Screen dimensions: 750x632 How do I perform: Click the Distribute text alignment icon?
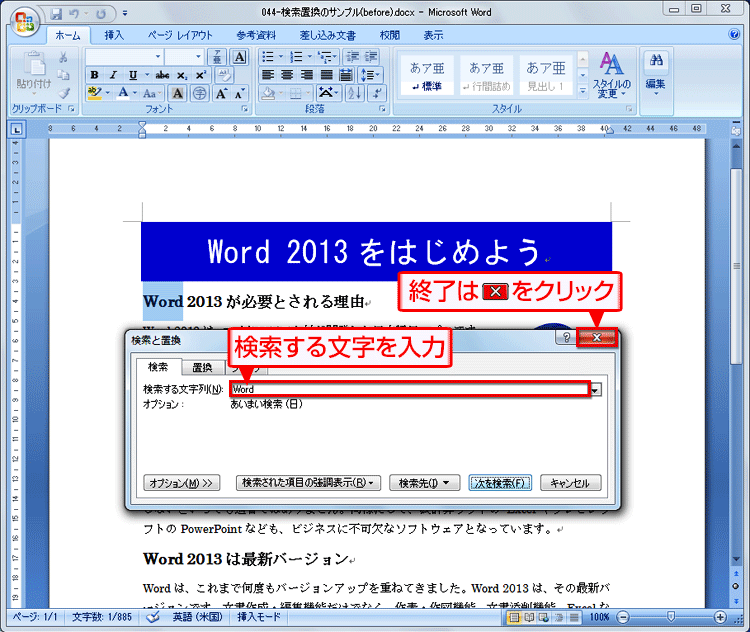click(345, 75)
